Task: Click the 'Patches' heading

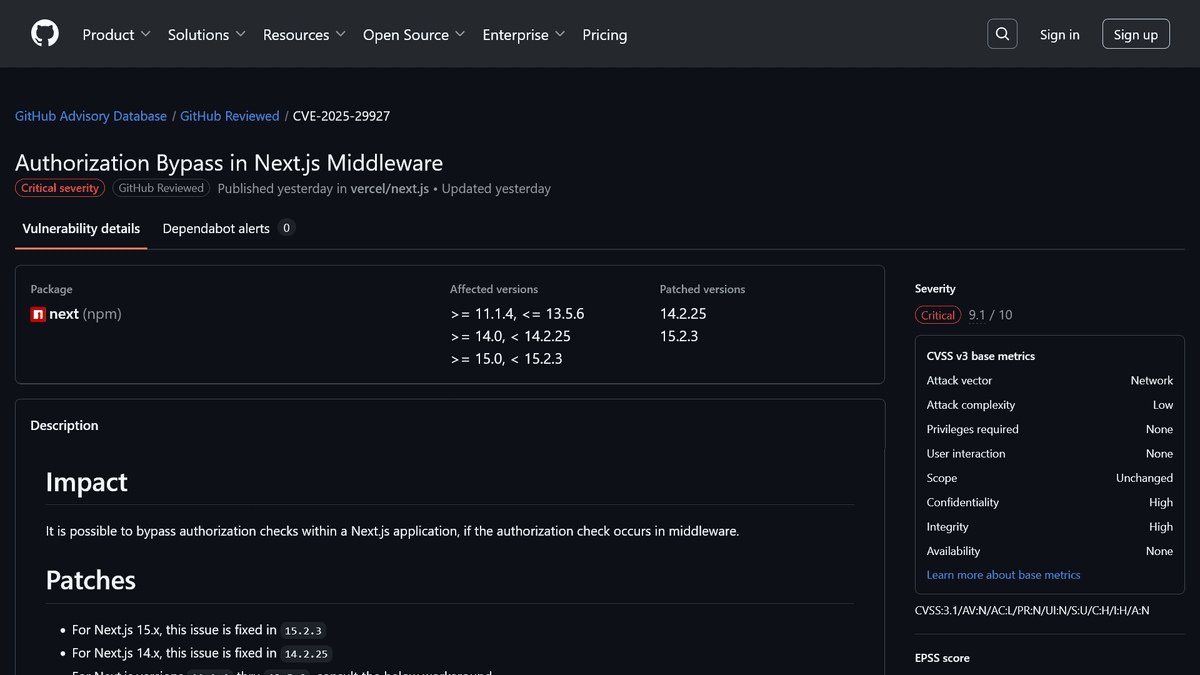Action: (91, 580)
